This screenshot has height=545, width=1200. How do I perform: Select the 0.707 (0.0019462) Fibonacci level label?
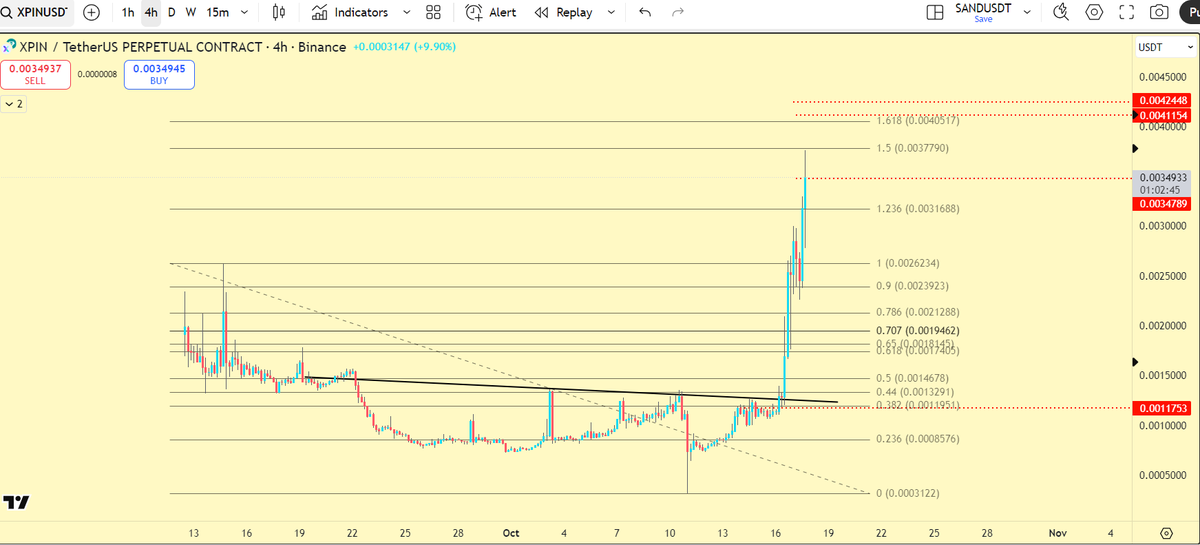coord(917,330)
